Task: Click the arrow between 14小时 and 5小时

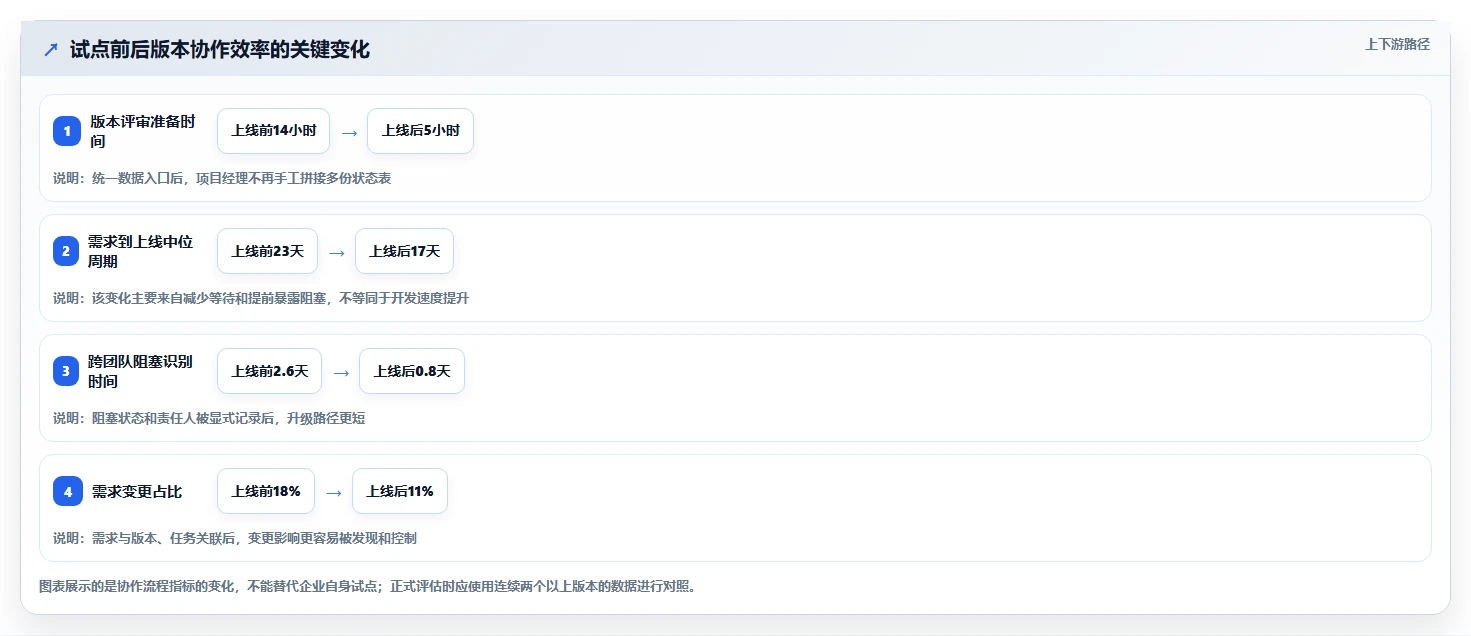Action: [349, 132]
